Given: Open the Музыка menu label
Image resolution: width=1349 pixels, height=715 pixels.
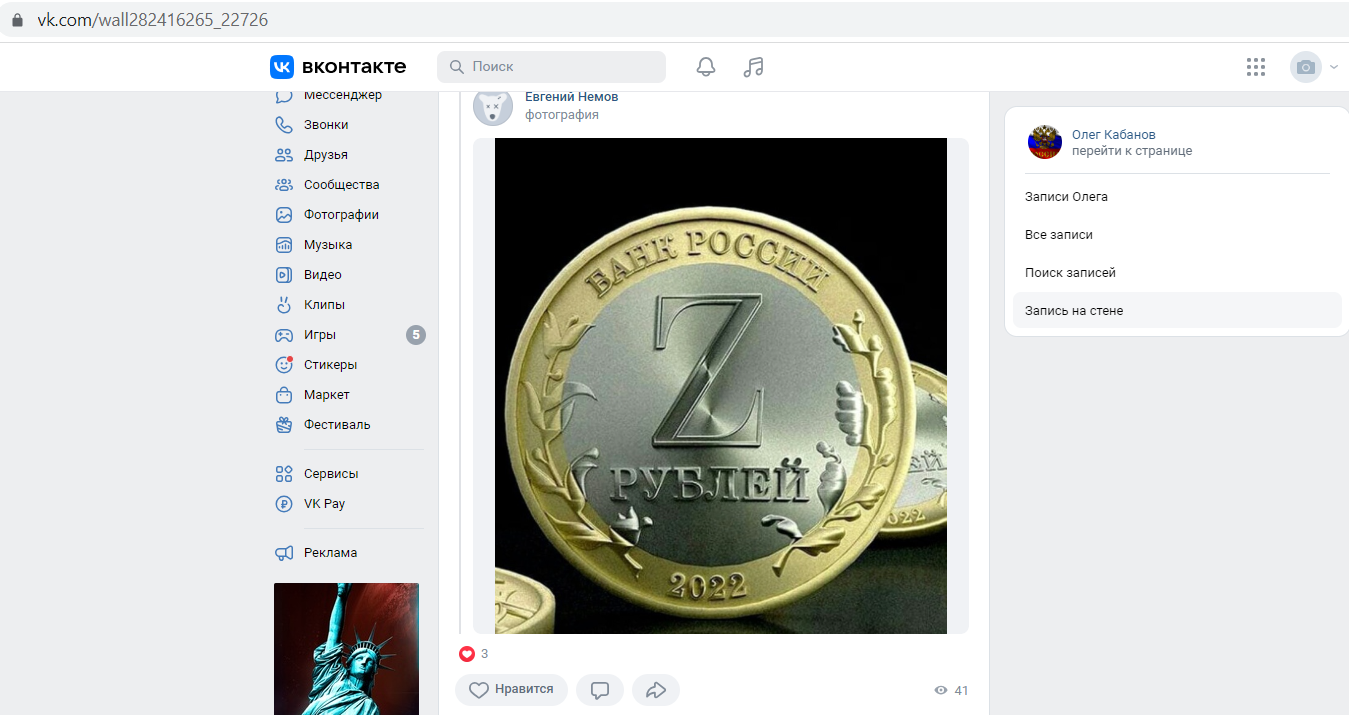Looking at the screenshot, I should coord(328,245).
